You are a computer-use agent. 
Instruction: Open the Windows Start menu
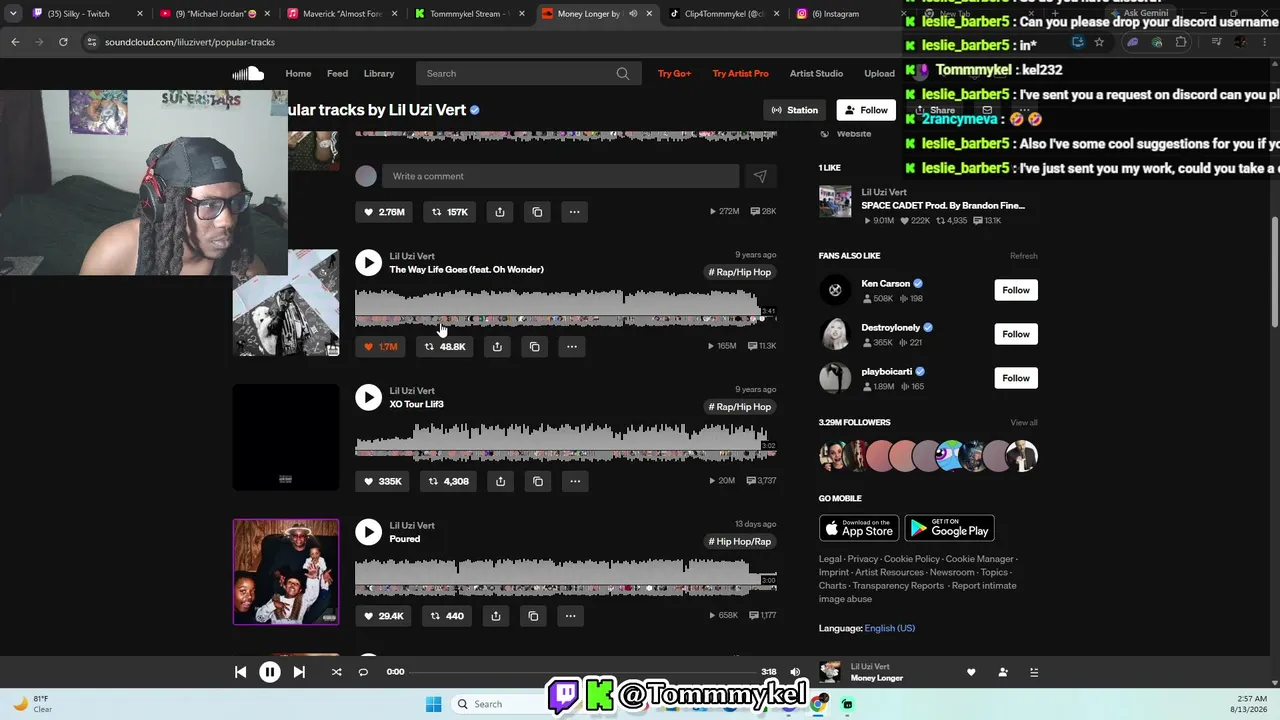click(x=433, y=704)
